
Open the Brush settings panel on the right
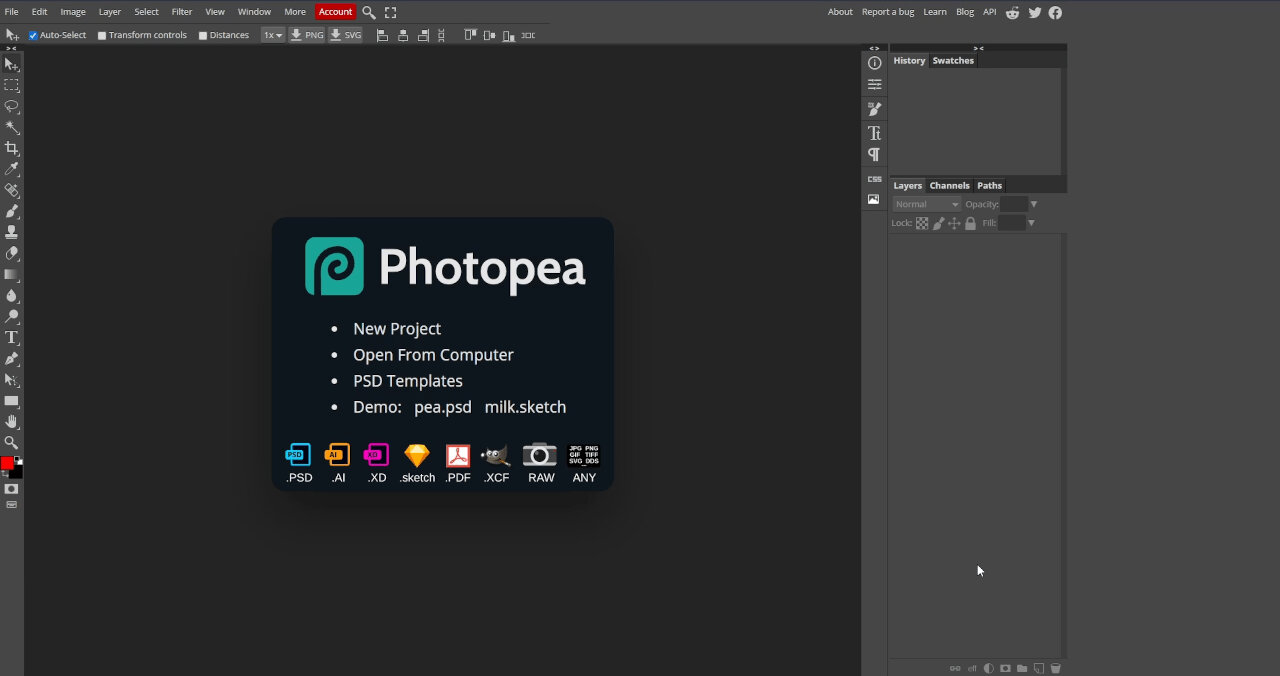tap(874, 108)
